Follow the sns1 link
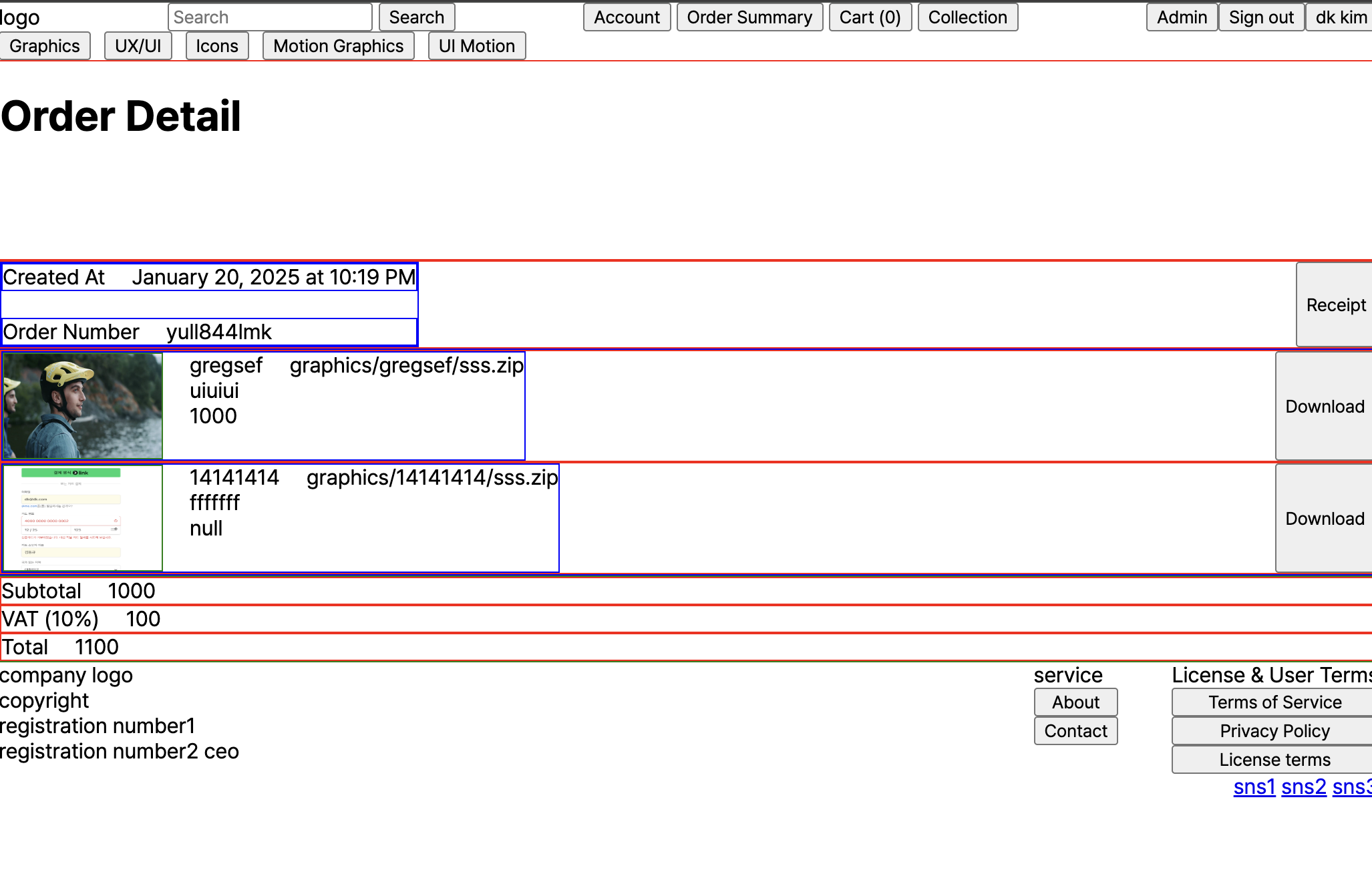This screenshot has height=876, width=1372. point(1254,787)
